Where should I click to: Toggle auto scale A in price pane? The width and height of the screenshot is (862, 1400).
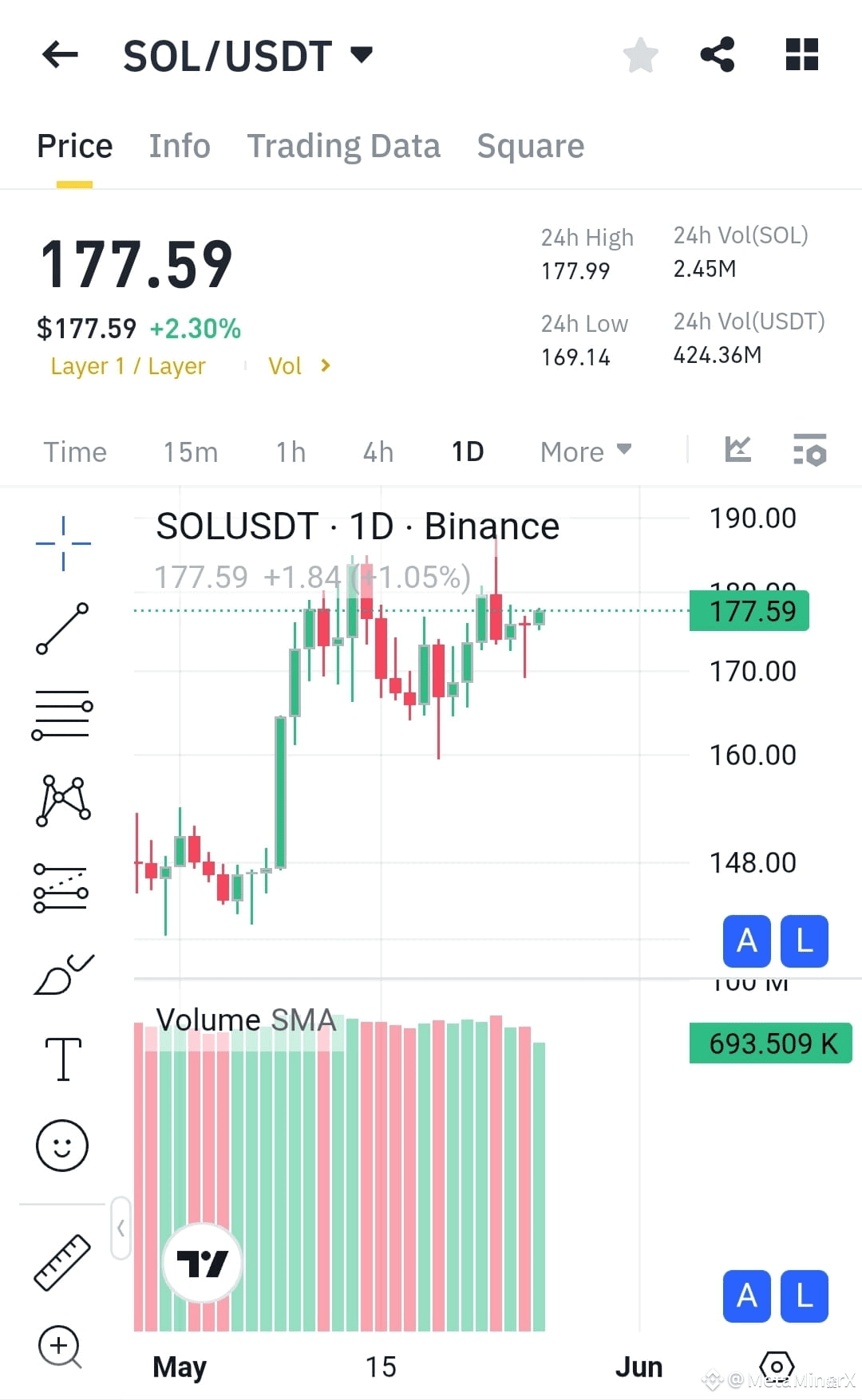point(746,941)
